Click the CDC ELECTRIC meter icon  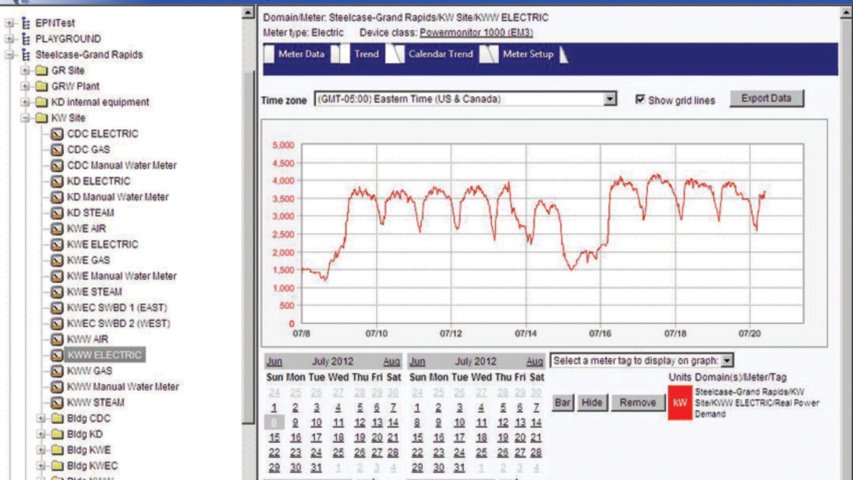(x=57, y=134)
